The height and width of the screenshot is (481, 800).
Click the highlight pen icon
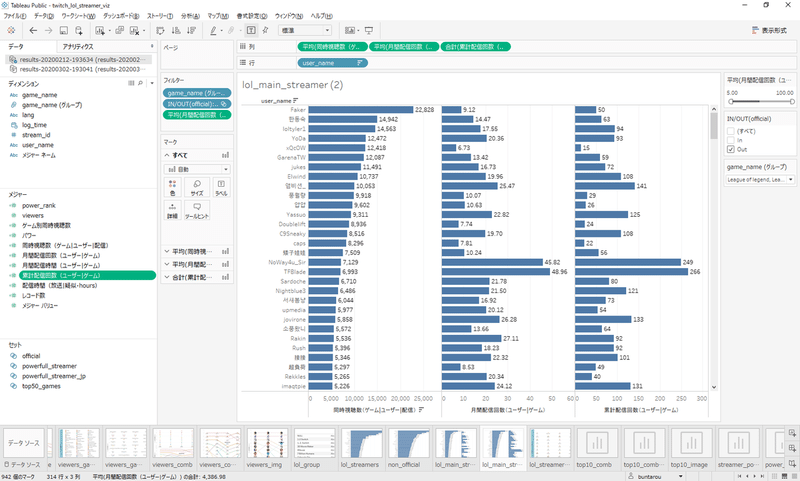(x=213, y=31)
